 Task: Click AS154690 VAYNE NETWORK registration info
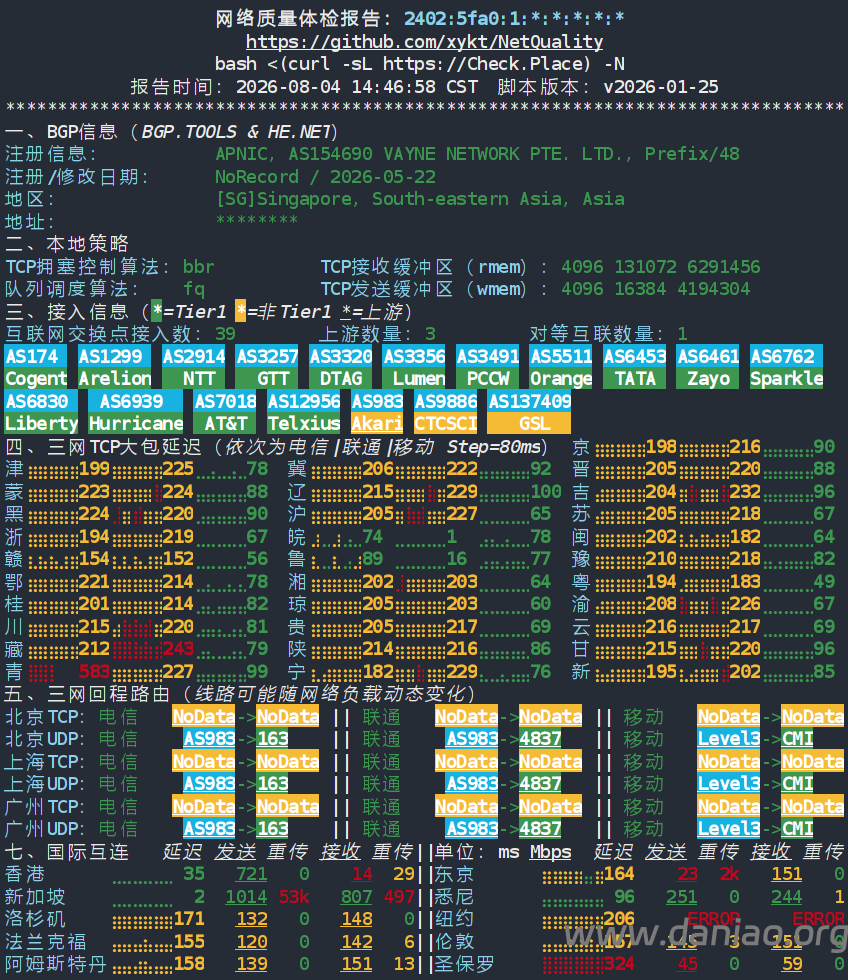(x=477, y=154)
